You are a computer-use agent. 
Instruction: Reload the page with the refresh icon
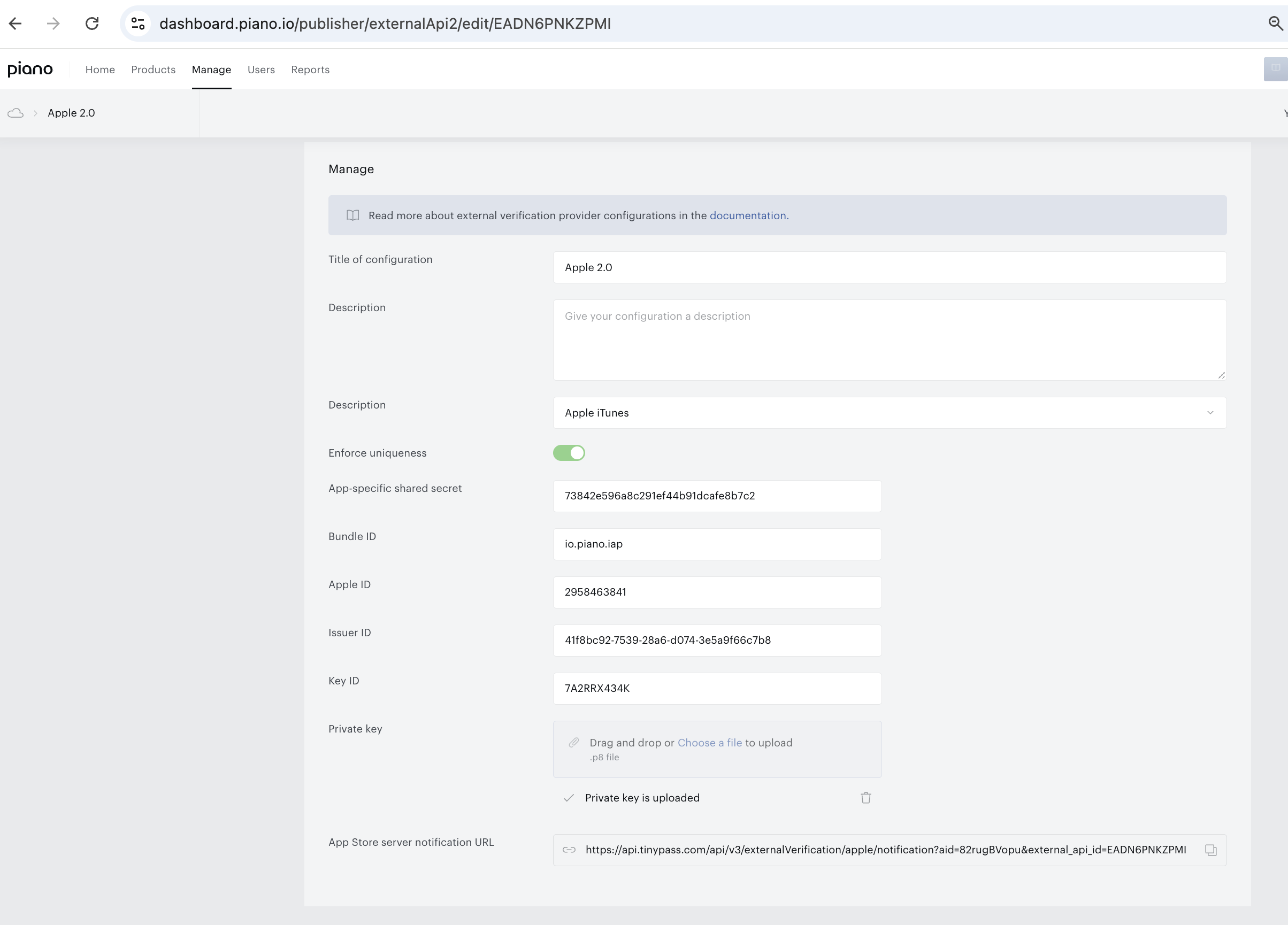click(x=92, y=24)
